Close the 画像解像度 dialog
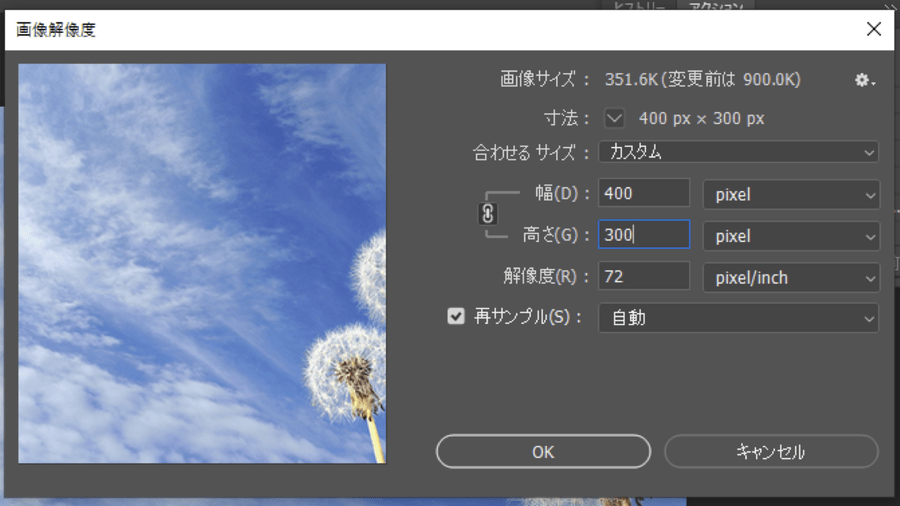Screen dimensions: 900x506 click(874, 29)
